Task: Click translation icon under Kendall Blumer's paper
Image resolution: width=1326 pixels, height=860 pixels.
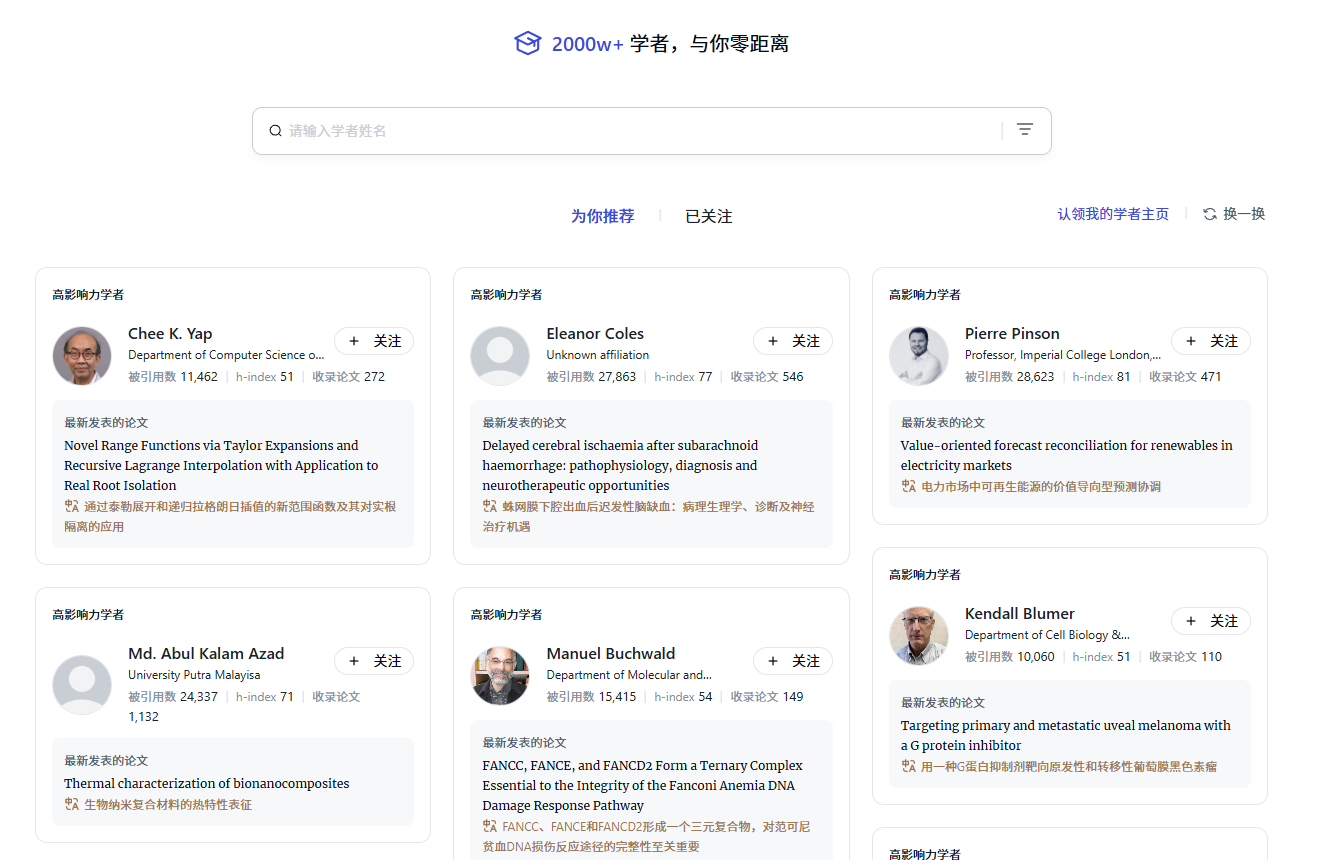Action: [908, 767]
